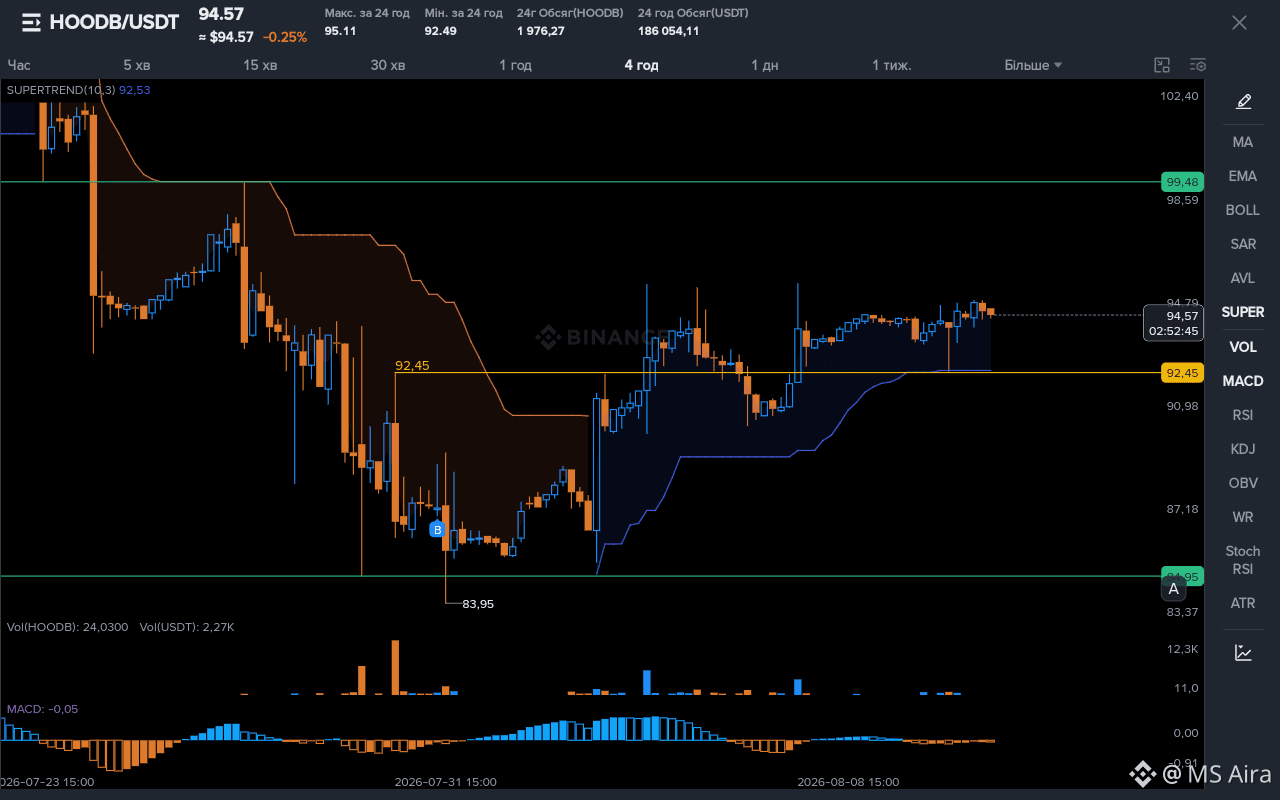Click the 24h HOODB volume 1 976,27
Screen dimensions: 1280x800
(541, 31)
